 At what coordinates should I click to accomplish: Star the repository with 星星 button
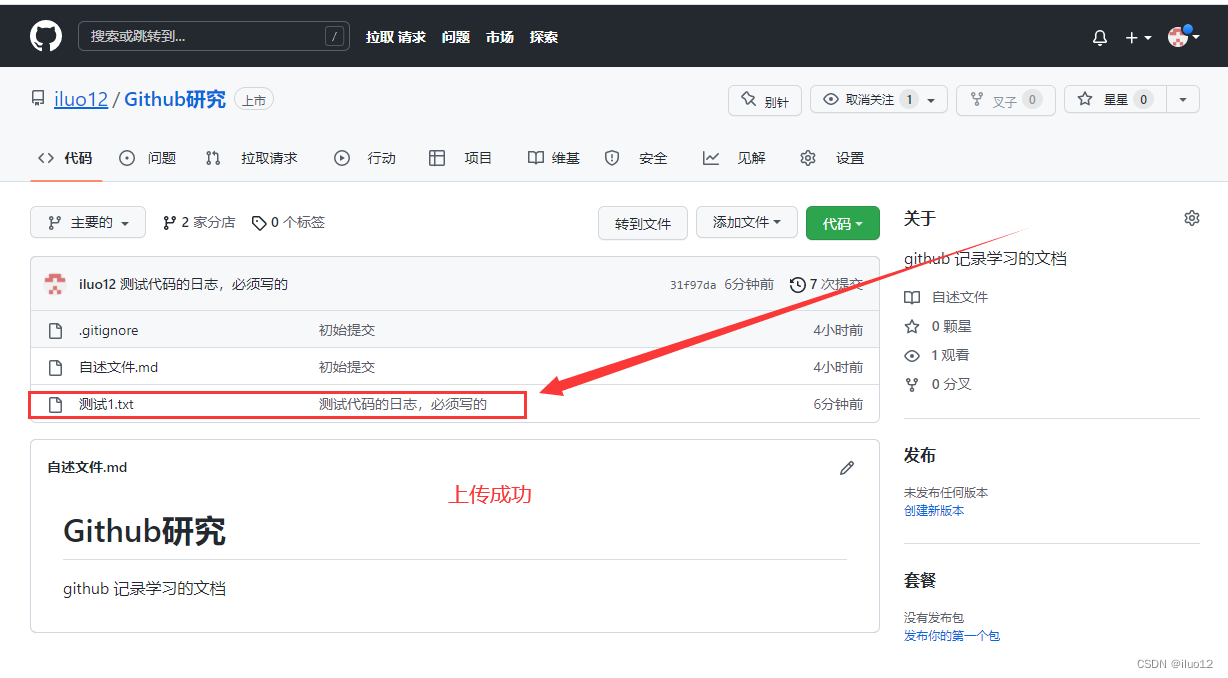point(1115,100)
